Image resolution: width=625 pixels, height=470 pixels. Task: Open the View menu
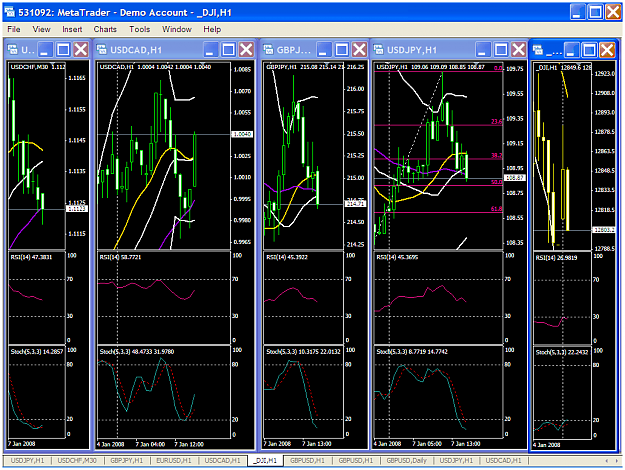41,29
